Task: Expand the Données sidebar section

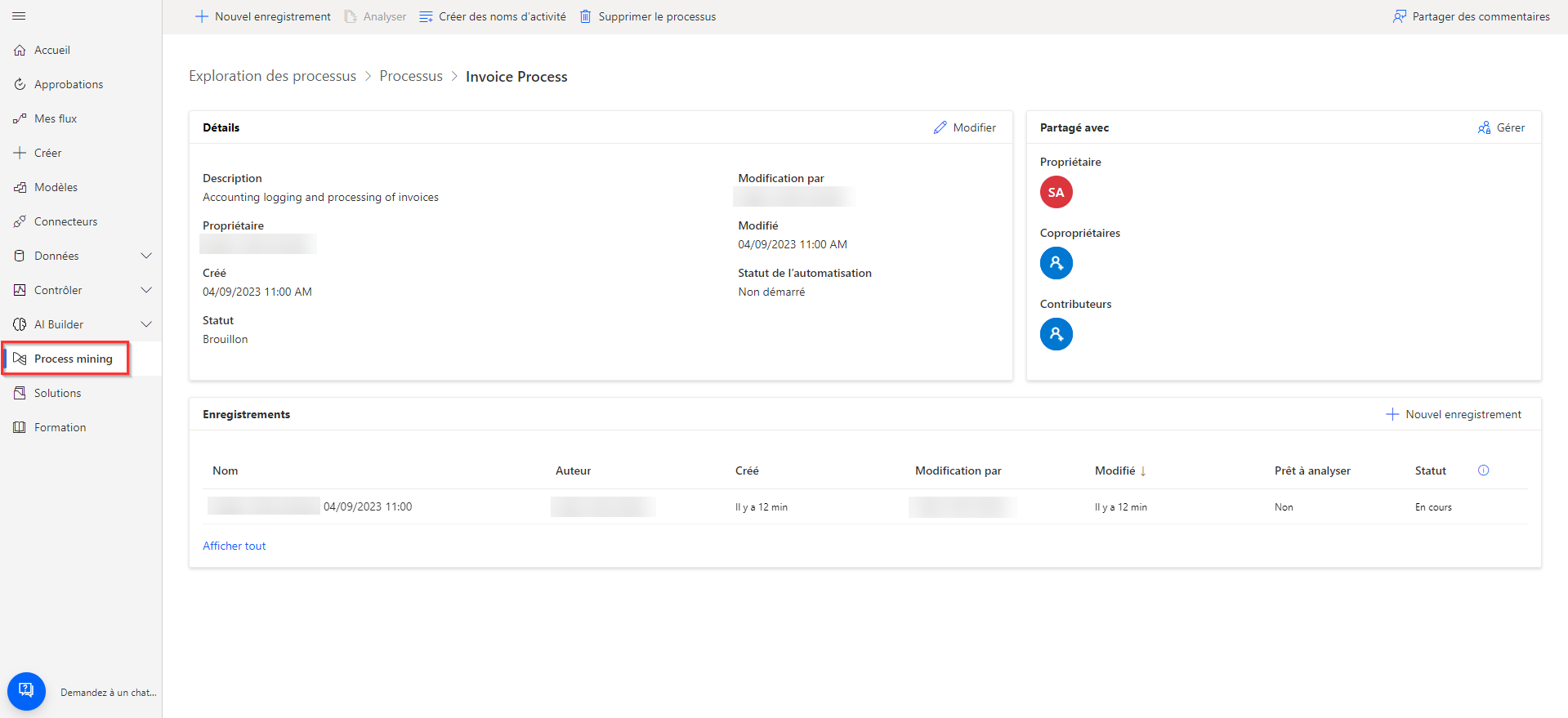Action: pyautogui.click(x=146, y=256)
